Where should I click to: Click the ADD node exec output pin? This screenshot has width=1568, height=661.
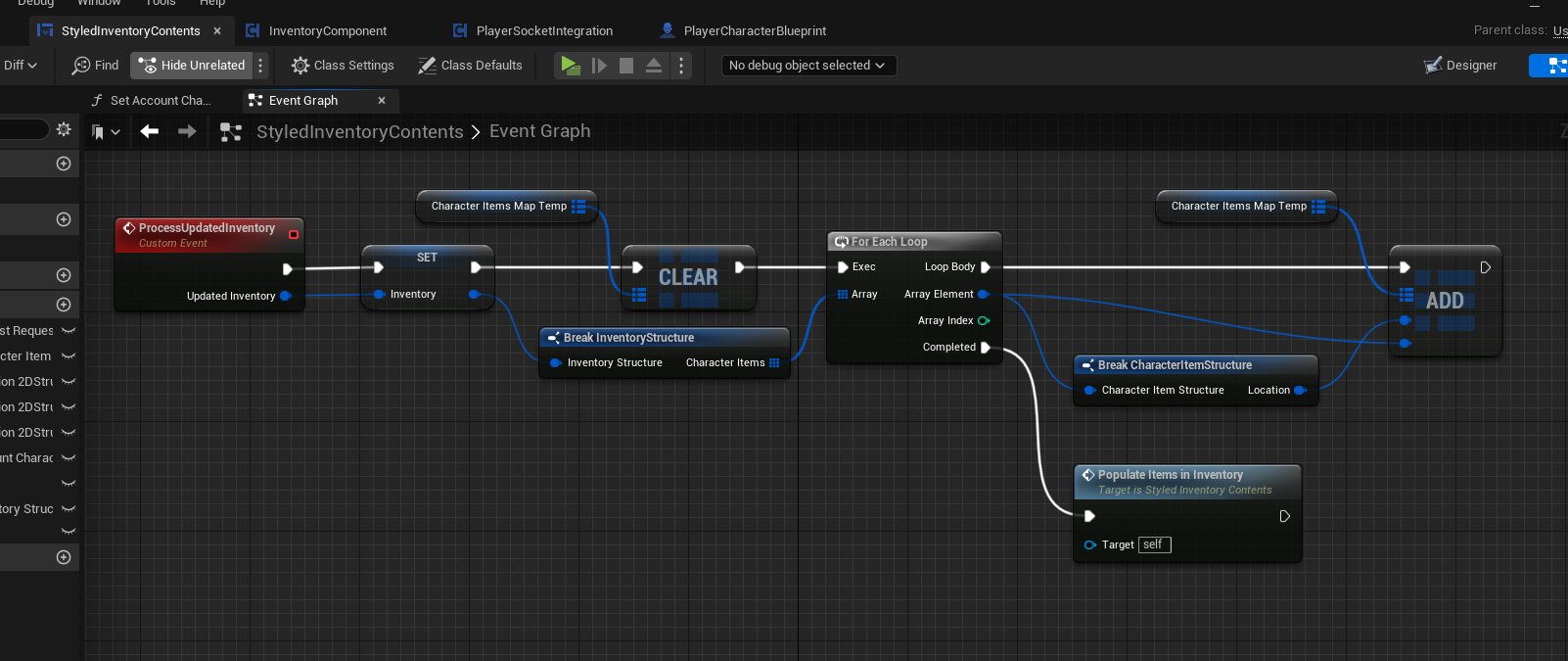coord(1485,267)
